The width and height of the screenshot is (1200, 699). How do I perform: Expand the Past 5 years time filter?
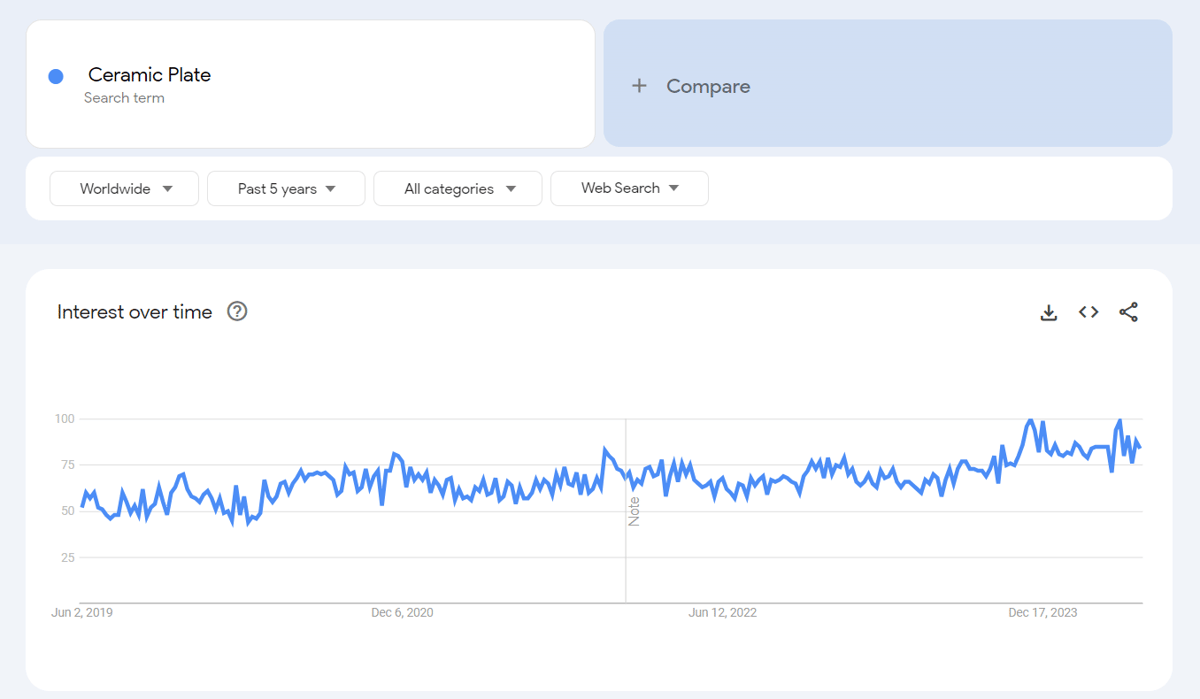click(286, 188)
